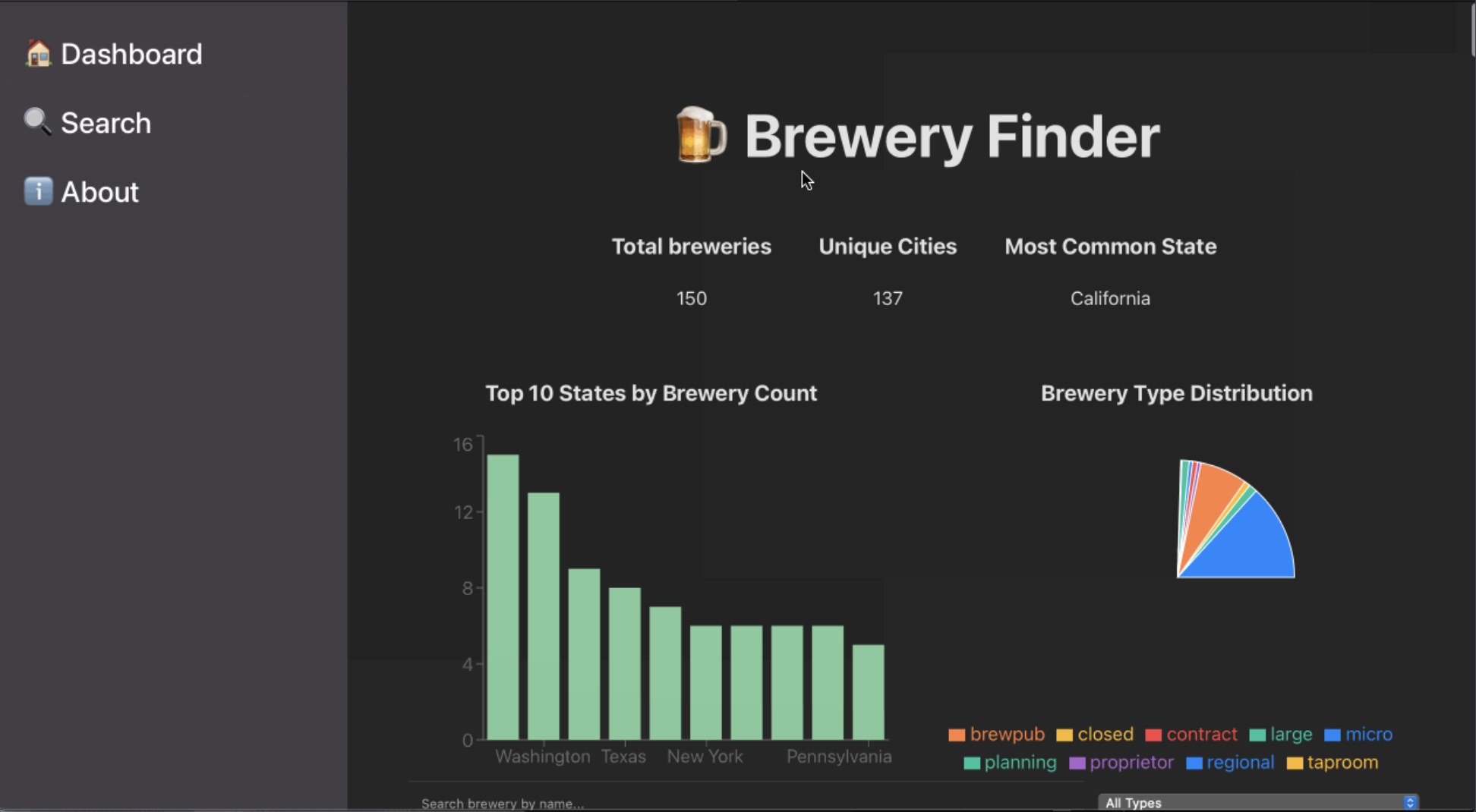Open the All Types filter dropdown
Viewport: 1476px width, 812px height.
[1258, 803]
